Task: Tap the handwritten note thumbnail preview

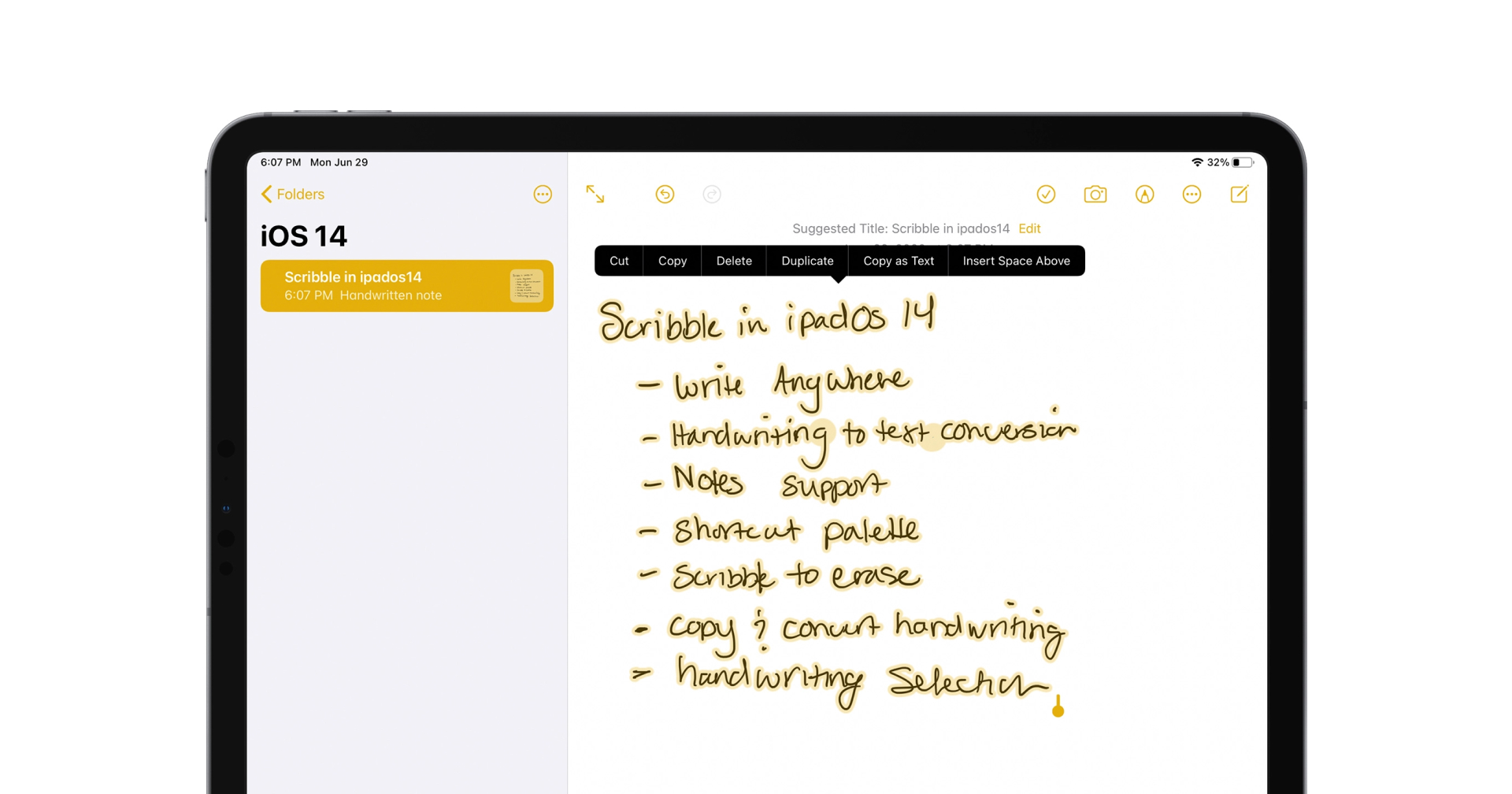Action: [x=526, y=286]
